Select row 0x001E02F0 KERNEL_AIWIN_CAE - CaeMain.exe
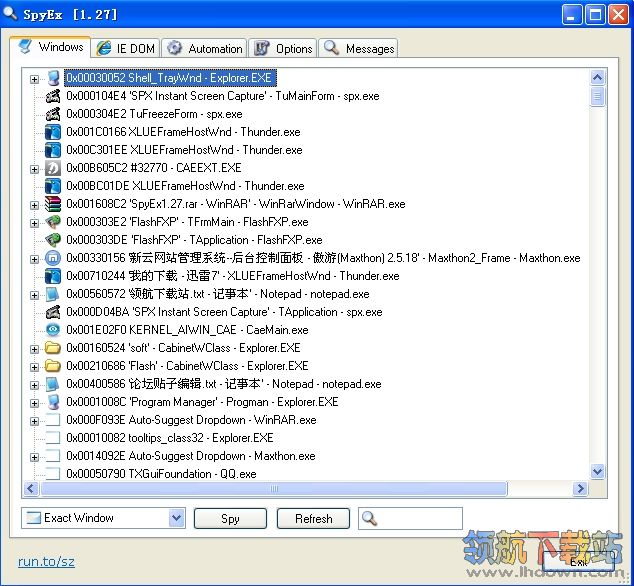This screenshot has width=634, height=586. [187, 330]
